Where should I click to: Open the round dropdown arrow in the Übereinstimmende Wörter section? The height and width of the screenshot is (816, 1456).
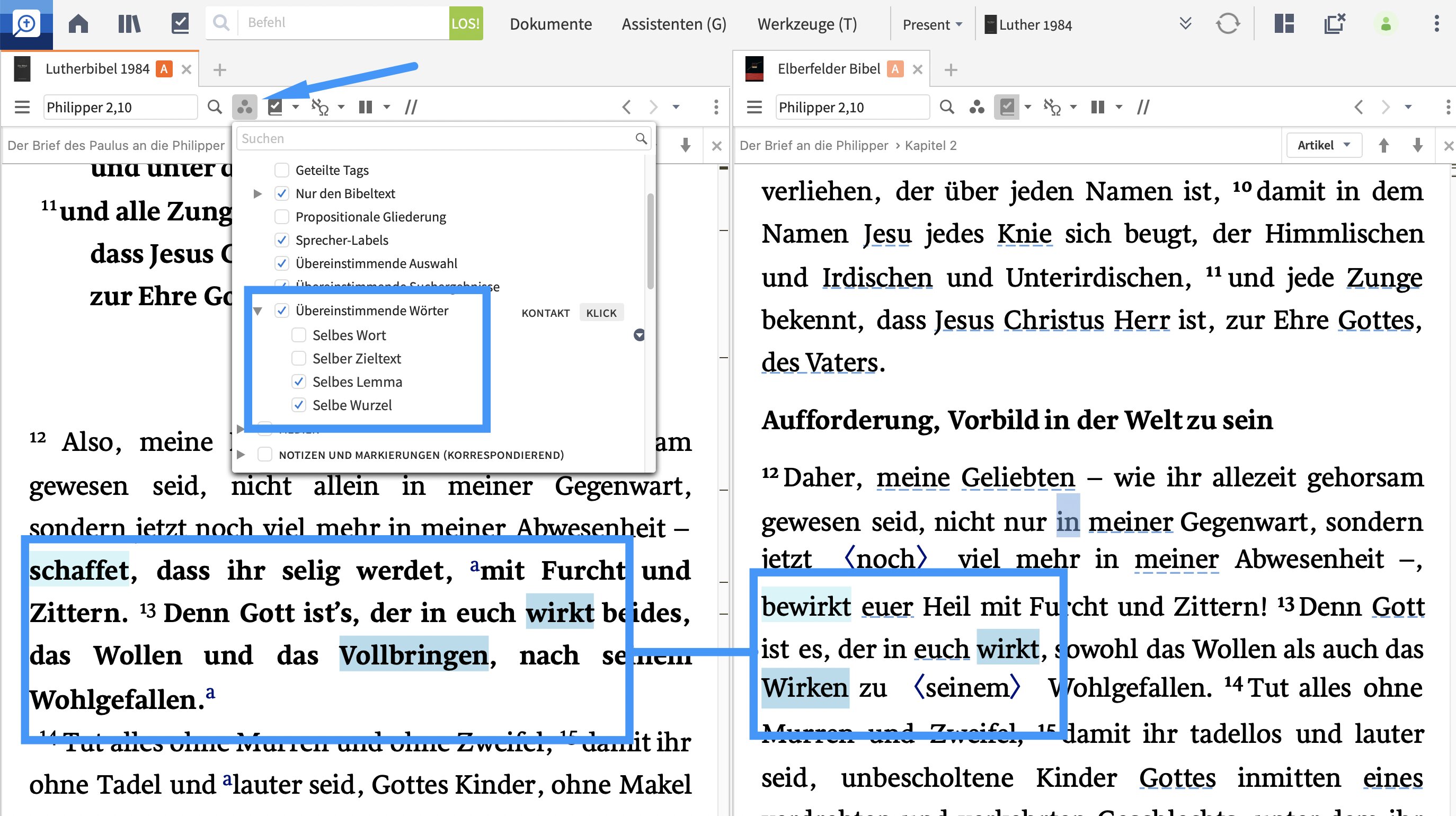click(638, 335)
